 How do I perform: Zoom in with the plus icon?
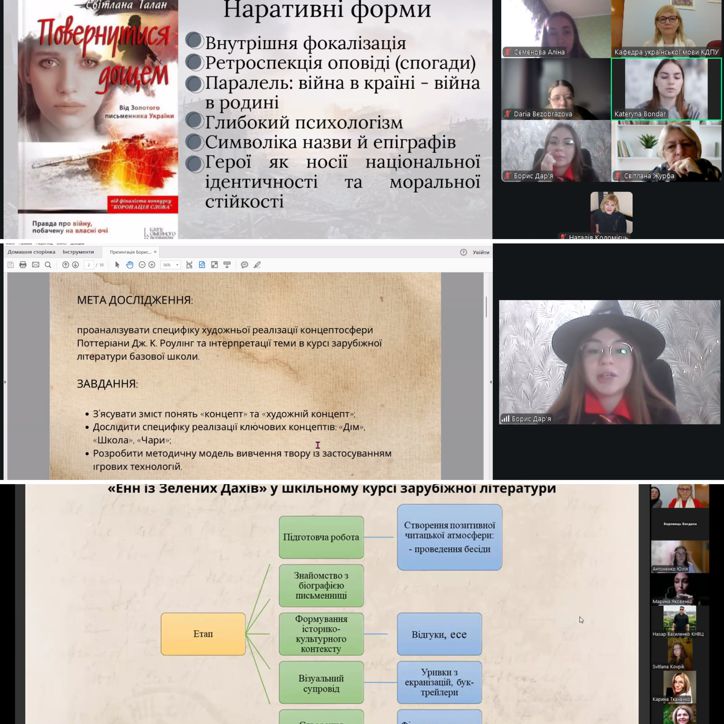(x=152, y=265)
